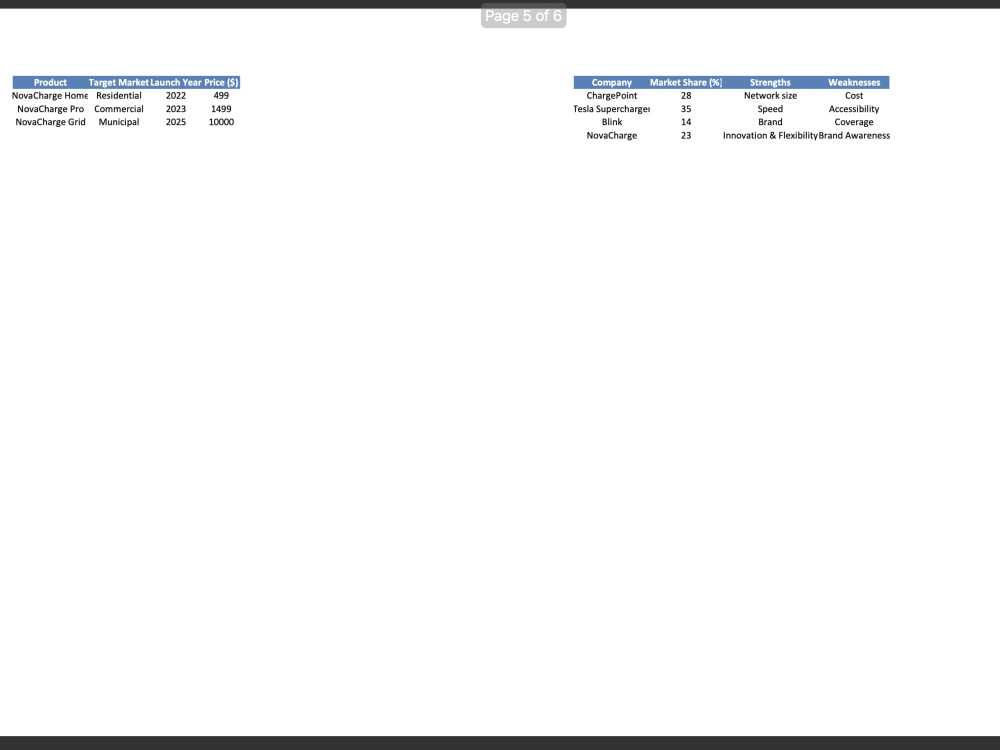
Task: Click the Accessibility weaknesses cell
Action: 854,109
